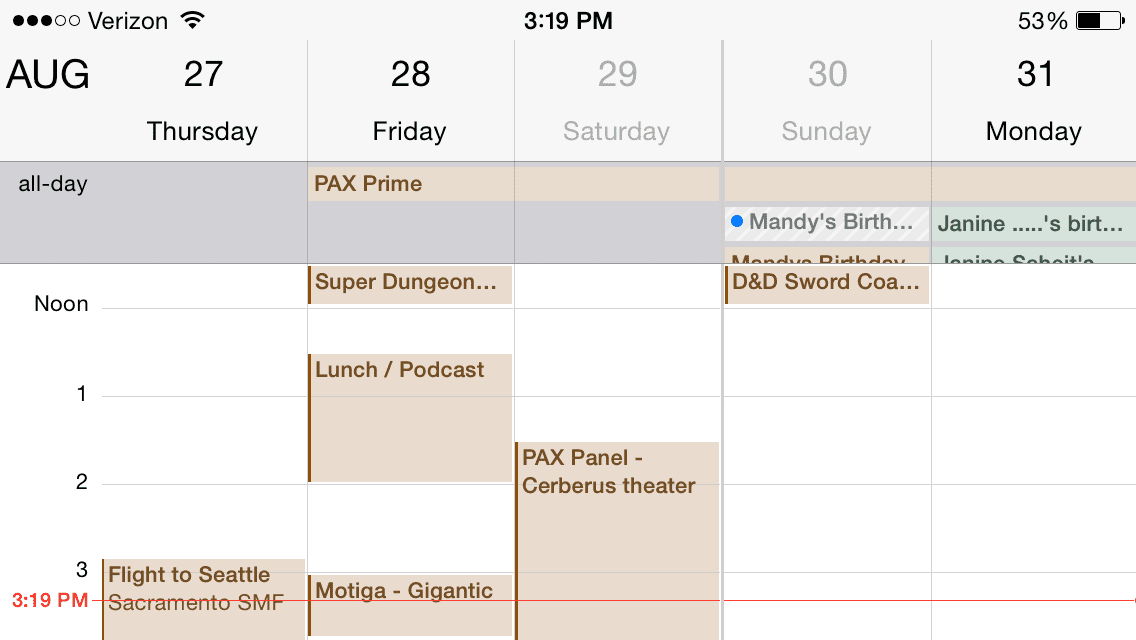This screenshot has width=1136, height=640.
Task: Open Janine's birthday event on Monday
Action: point(1034,224)
